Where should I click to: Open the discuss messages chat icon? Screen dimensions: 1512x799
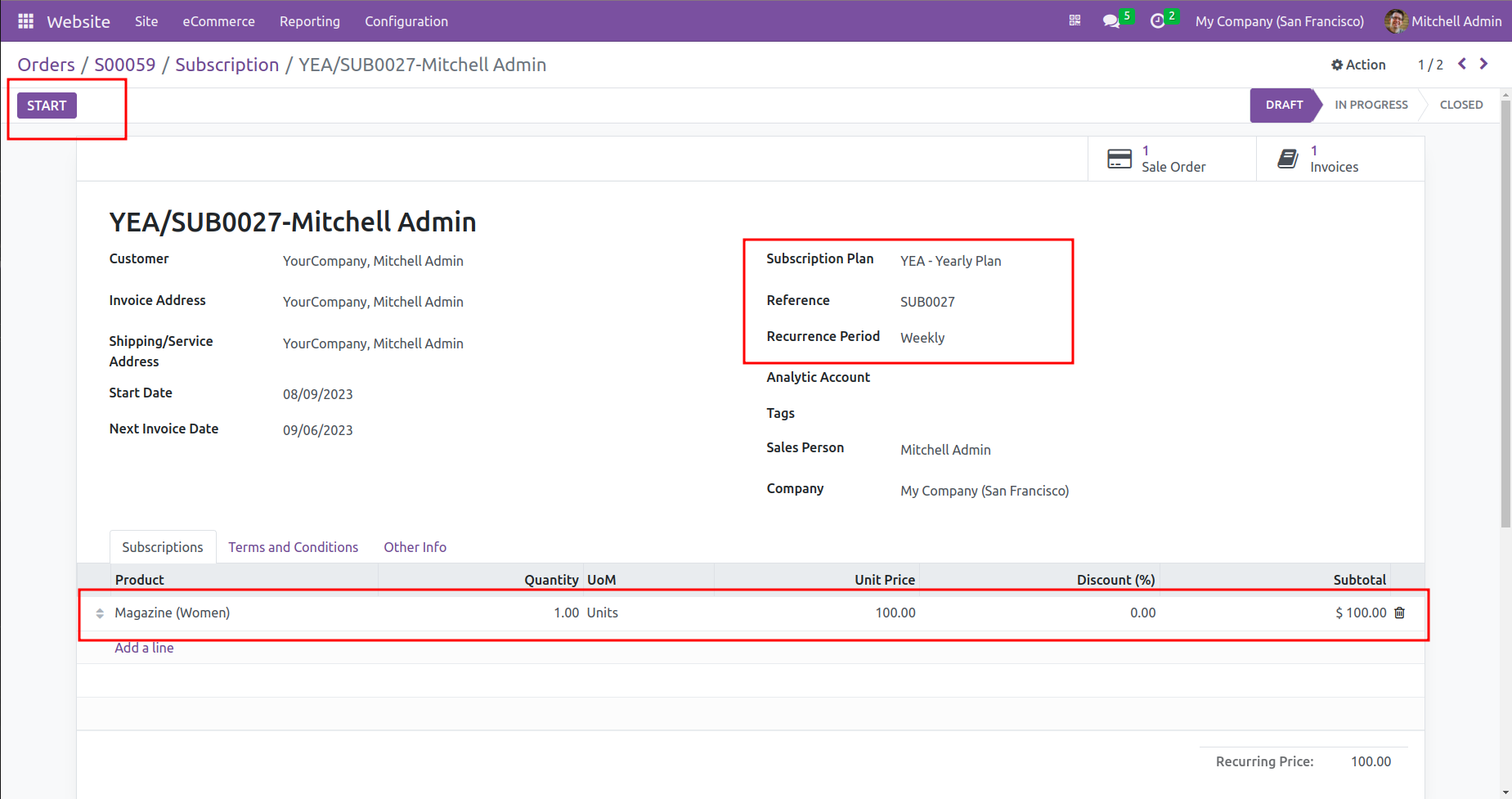[x=1110, y=21]
